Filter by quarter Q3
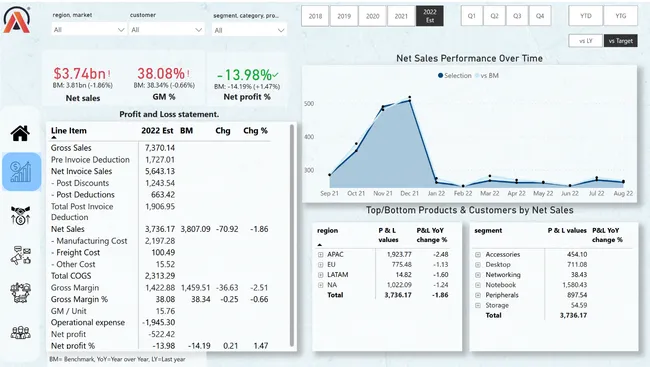 pyautogui.click(x=517, y=16)
